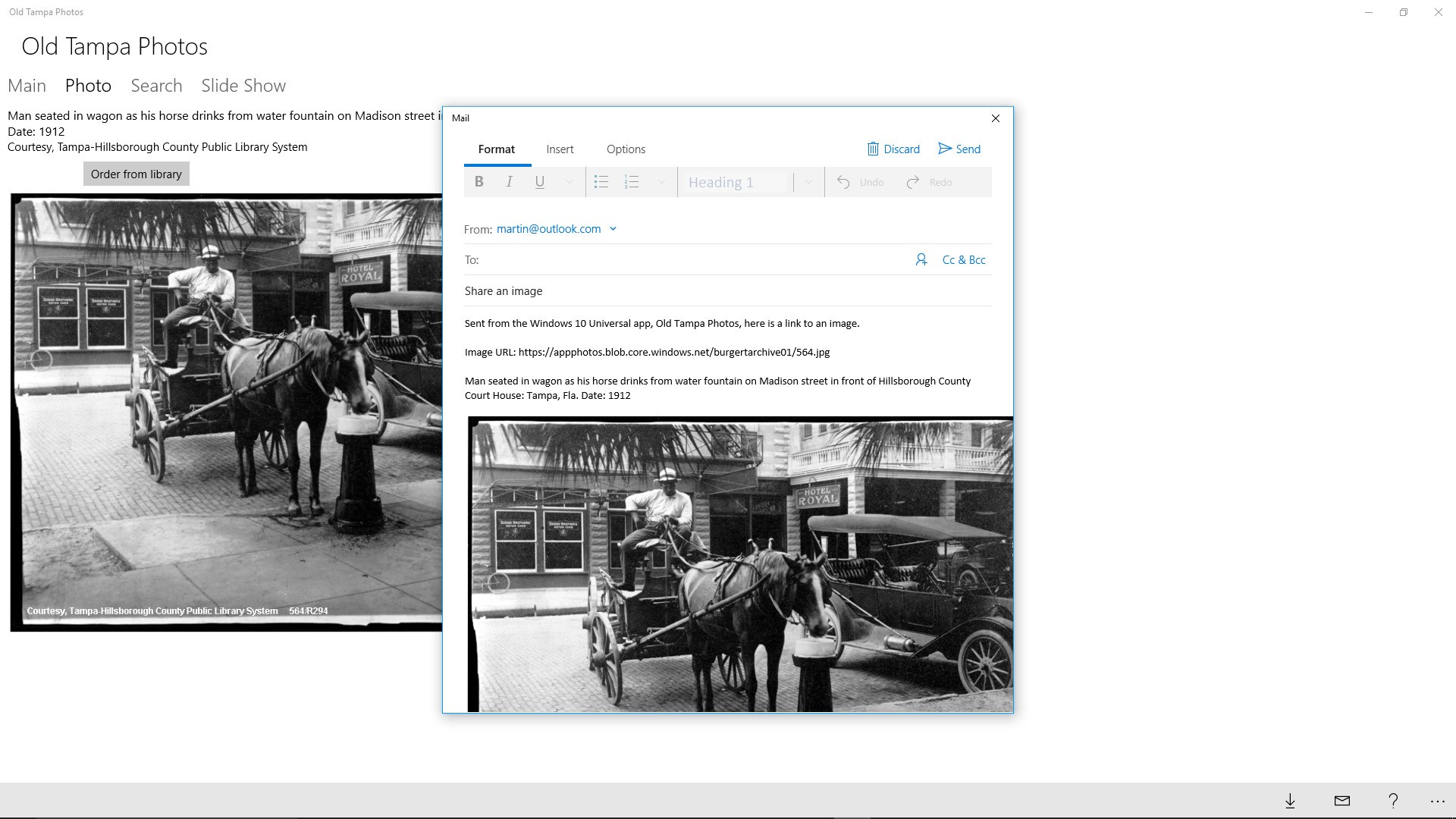The image size is (1456, 819).
Task: Insert a bulleted list
Action: [x=601, y=182]
